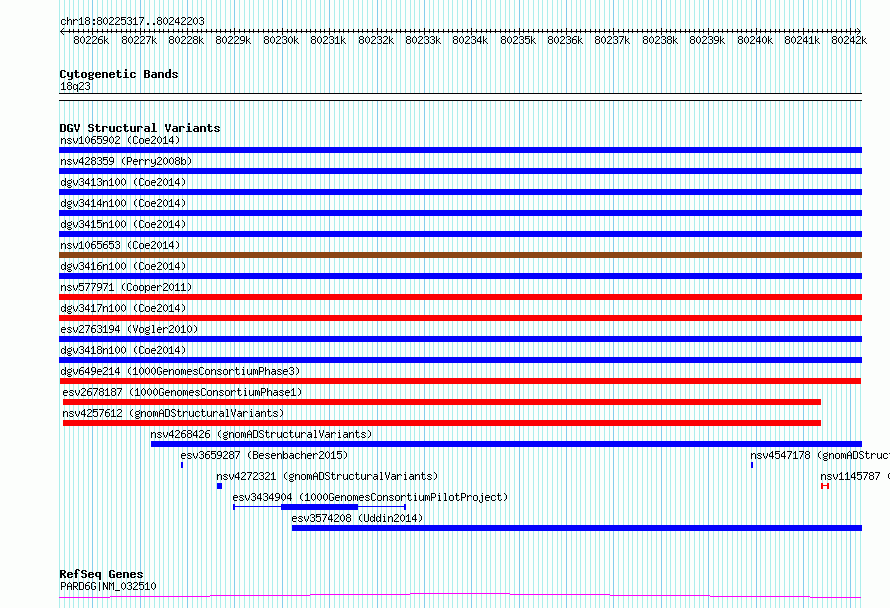
Task: Click the red bar under dgv3417n100
Action: (460, 318)
